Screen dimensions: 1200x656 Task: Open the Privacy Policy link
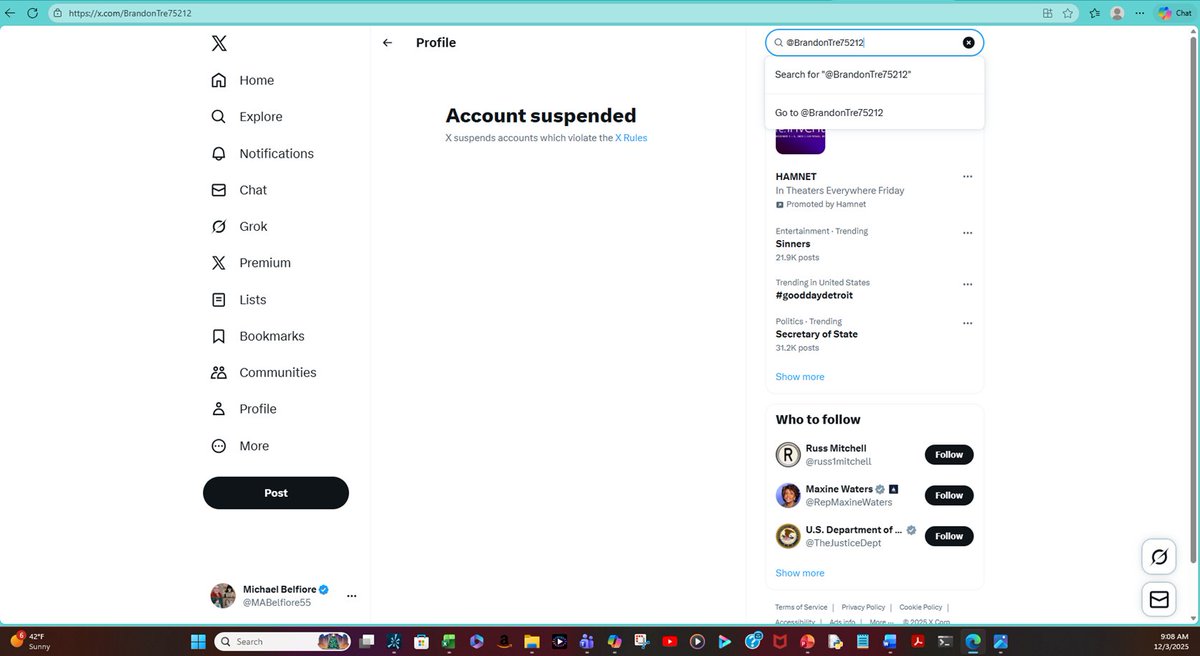click(x=863, y=607)
